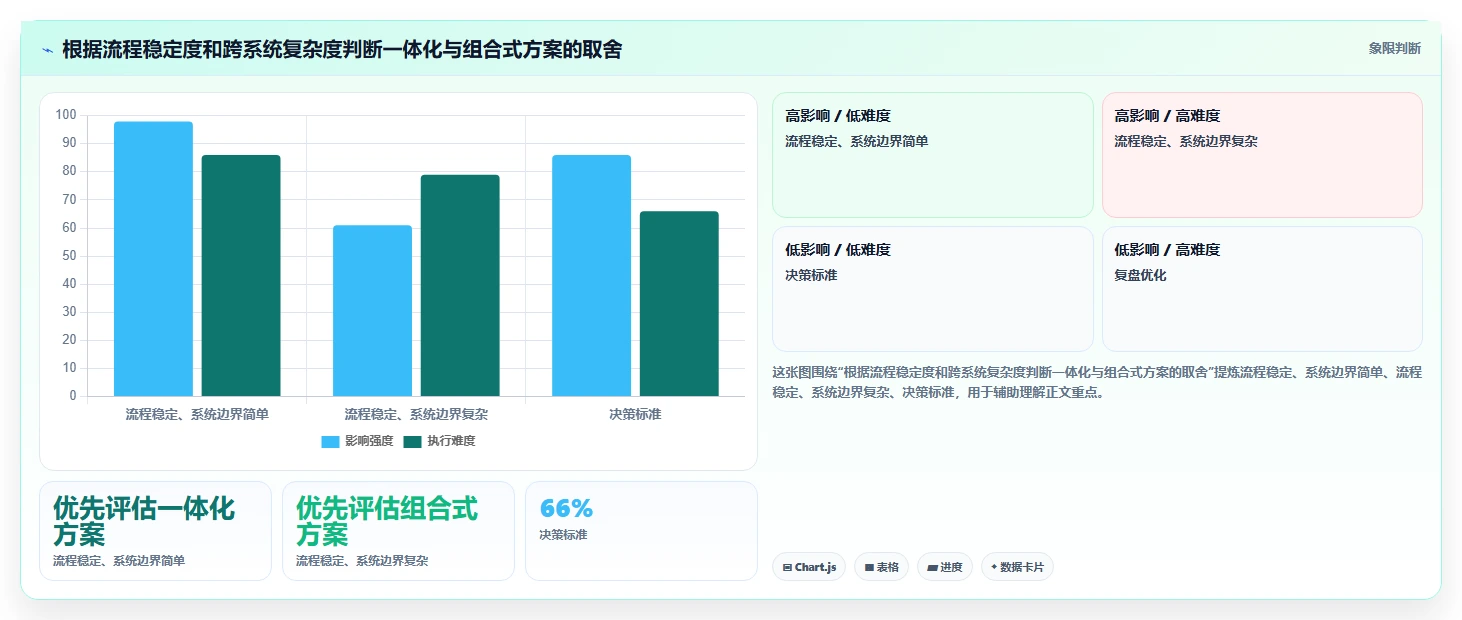Image resolution: width=1462 pixels, height=620 pixels.
Task: Click the 优先评估一体化方案 heading
Action: [x=144, y=521]
